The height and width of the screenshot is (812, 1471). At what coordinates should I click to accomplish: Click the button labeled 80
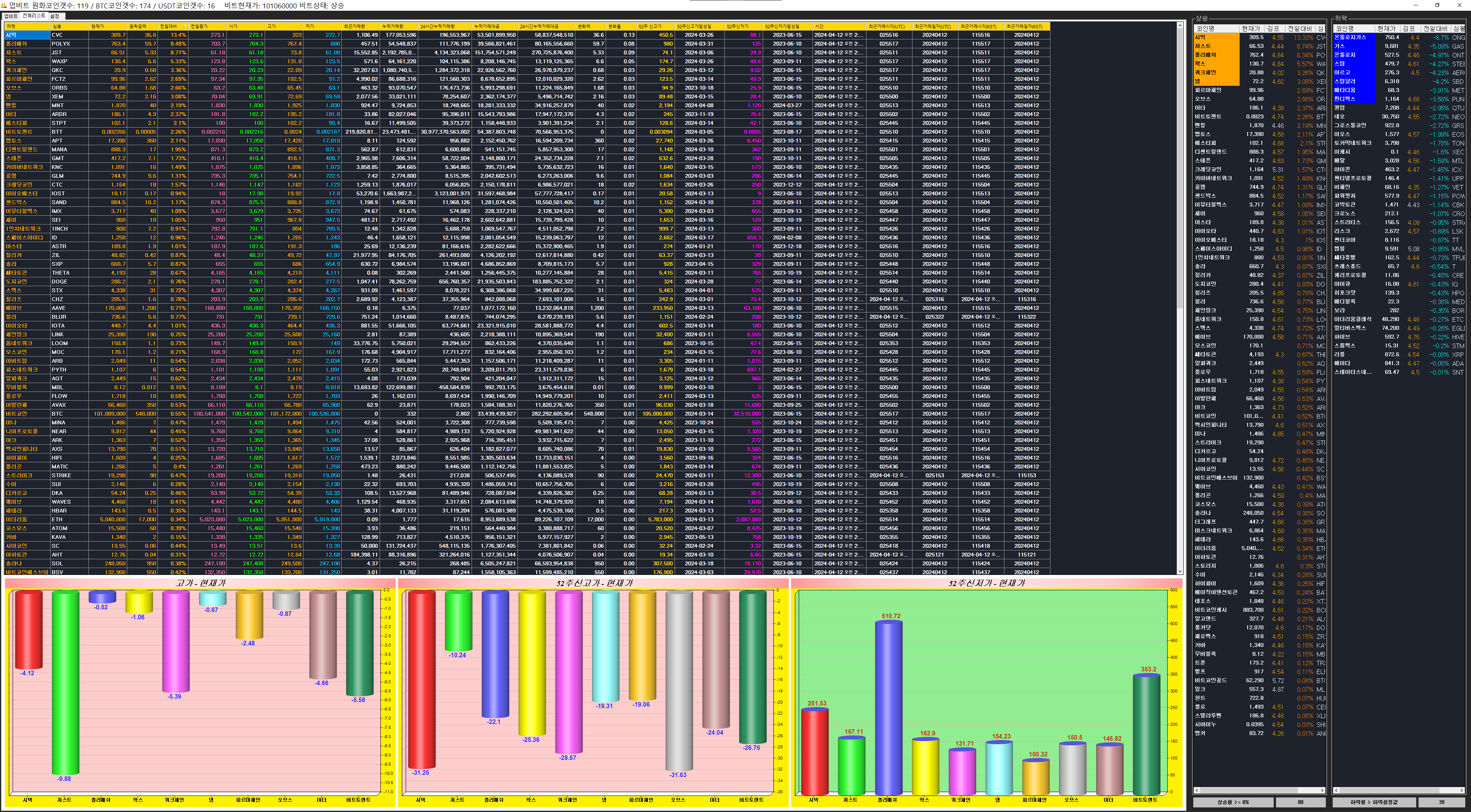(1300, 802)
